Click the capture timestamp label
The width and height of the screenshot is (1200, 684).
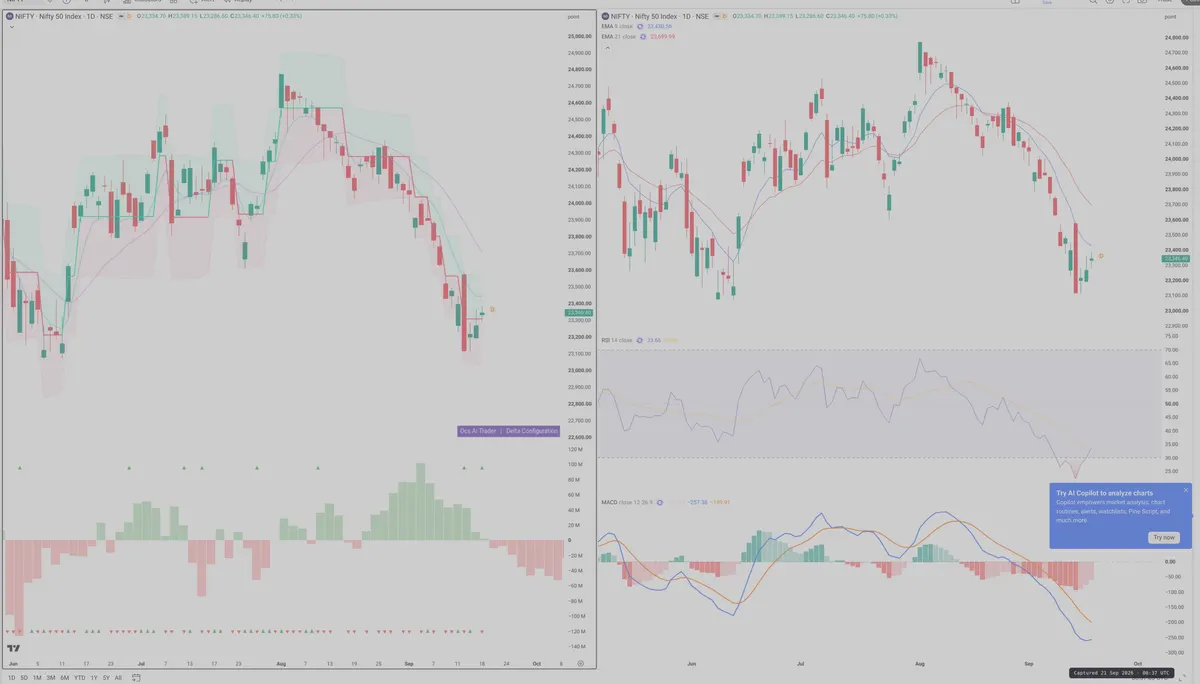(x=1121, y=673)
